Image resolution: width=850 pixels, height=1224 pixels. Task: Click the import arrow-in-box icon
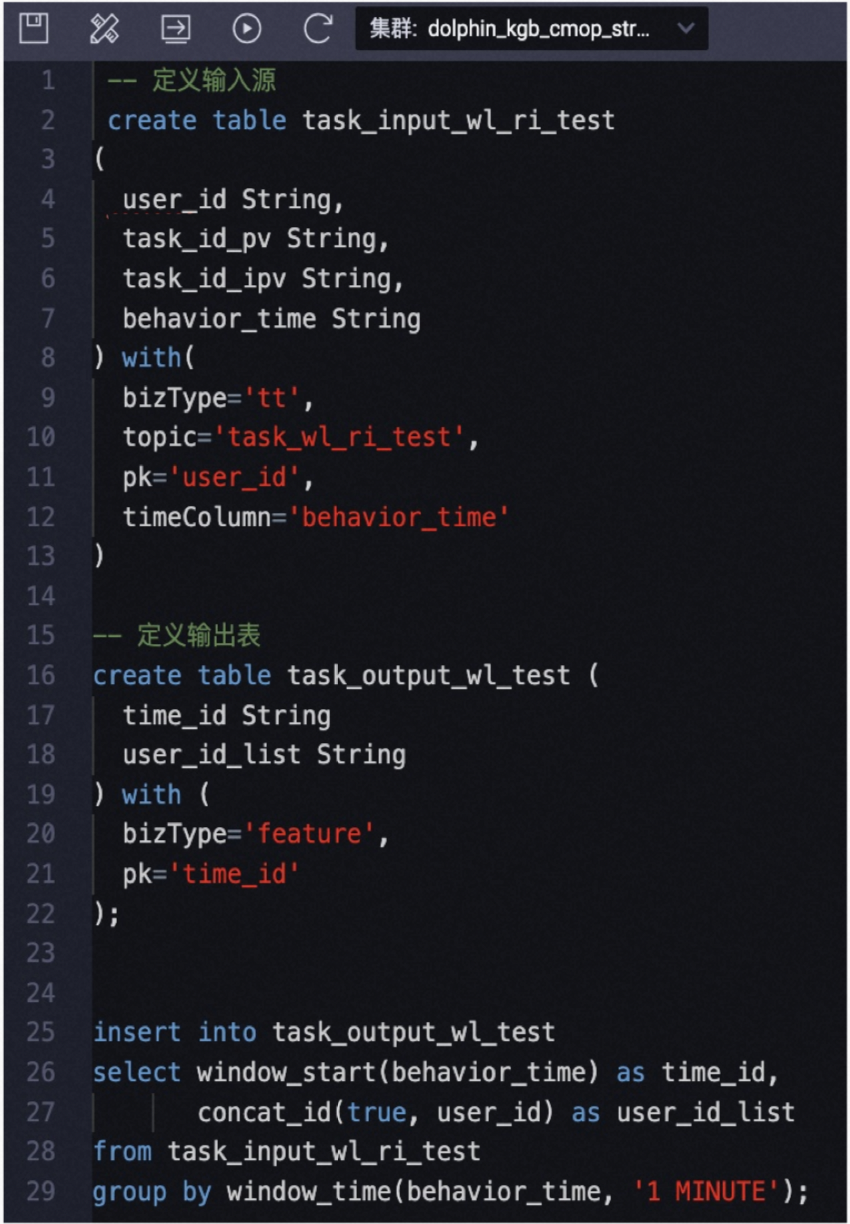[176, 28]
